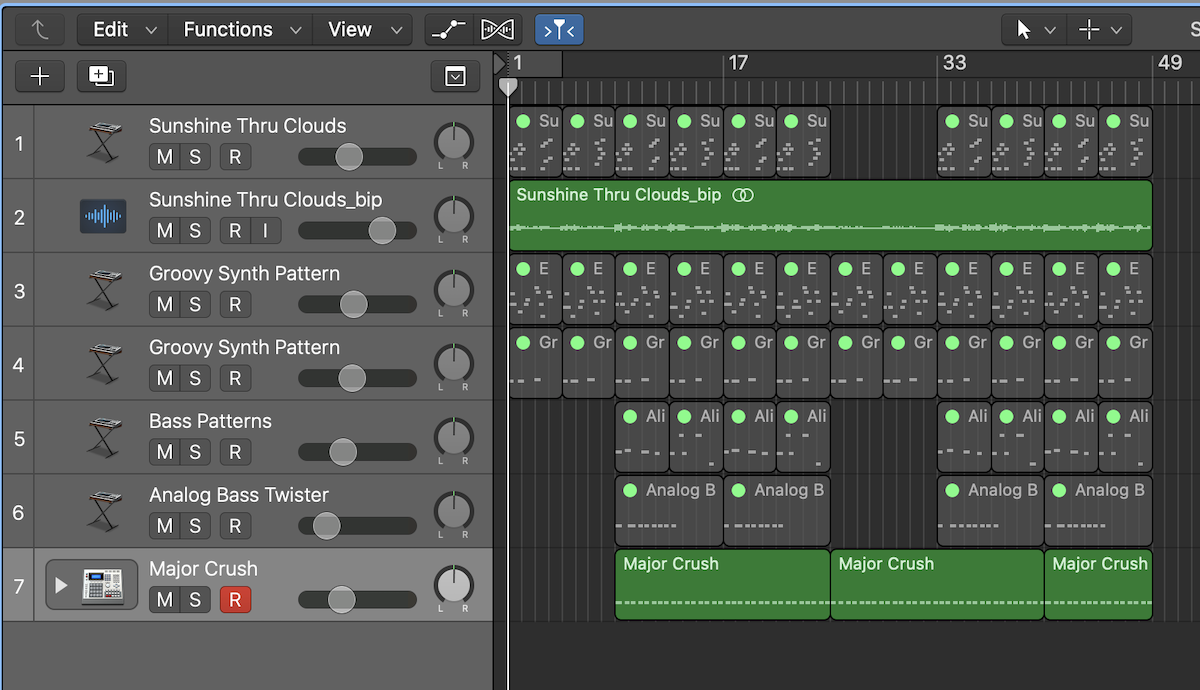Solo the Sunshine Thru Clouds track
The height and width of the screenshot is (690, 1200).
(x=195, y=157)
